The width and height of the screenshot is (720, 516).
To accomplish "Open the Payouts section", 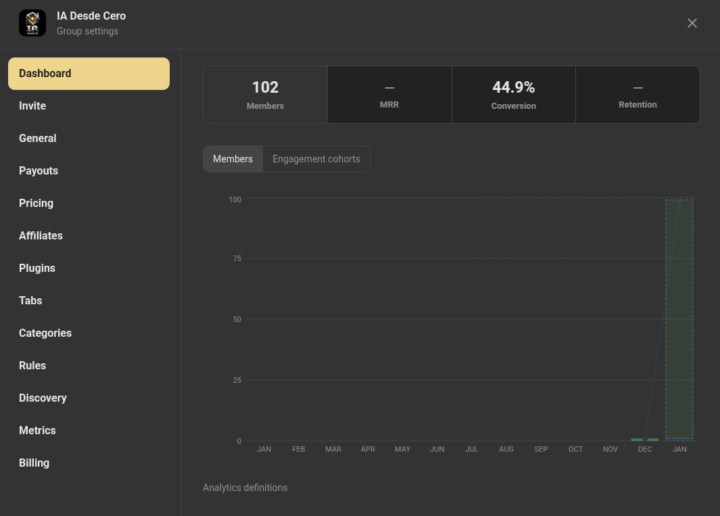I will [39, 171].
